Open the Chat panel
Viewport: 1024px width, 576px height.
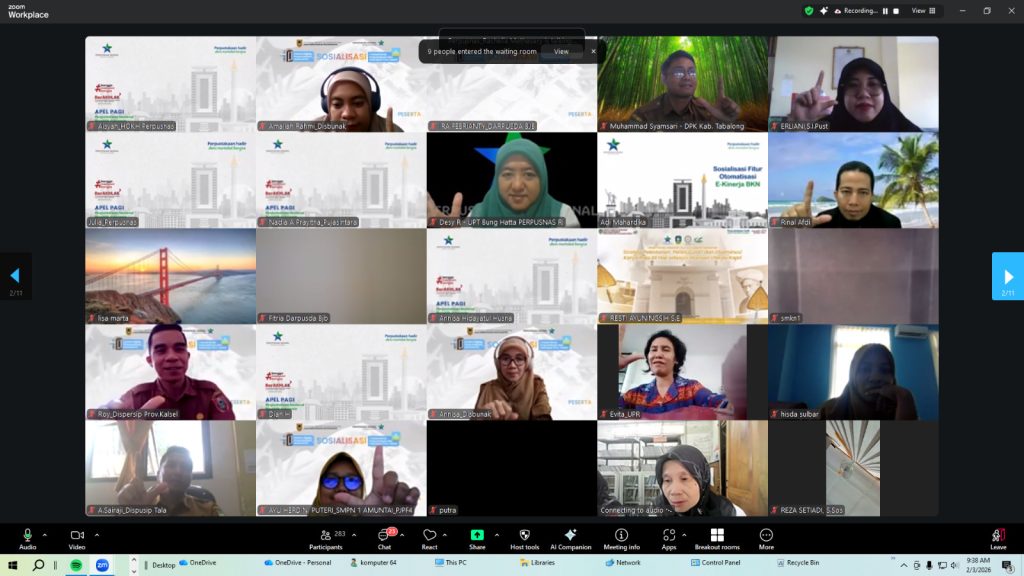pyautogui.click(x=384, y=537)
